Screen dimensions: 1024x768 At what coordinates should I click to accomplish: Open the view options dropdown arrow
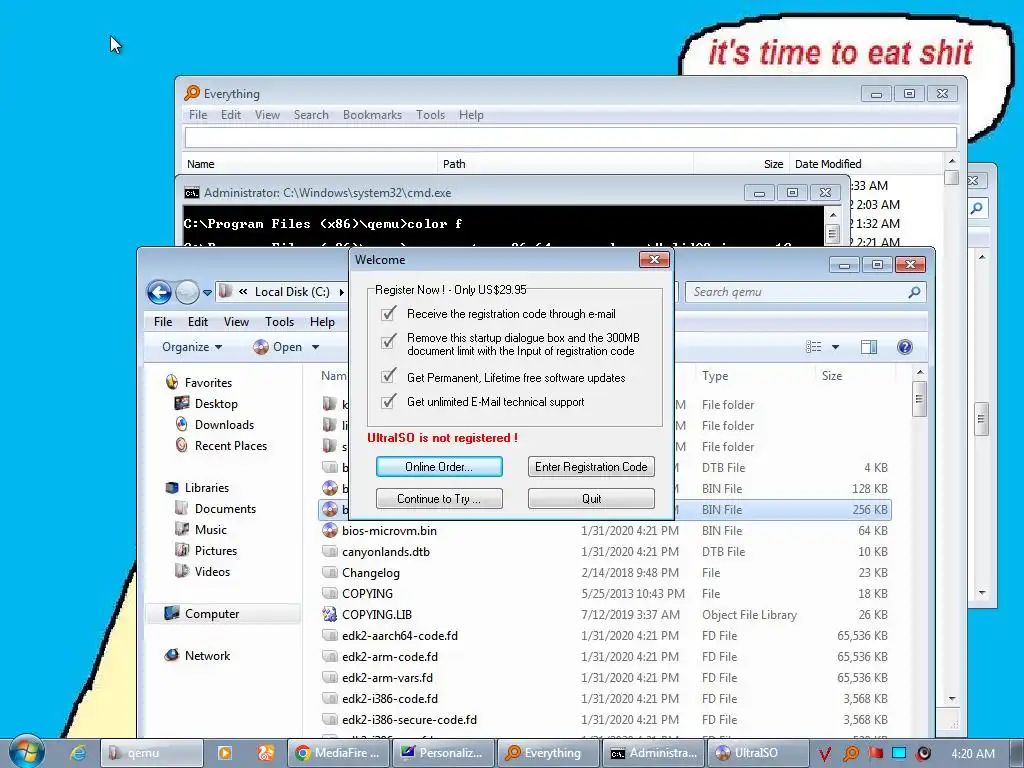835,347
